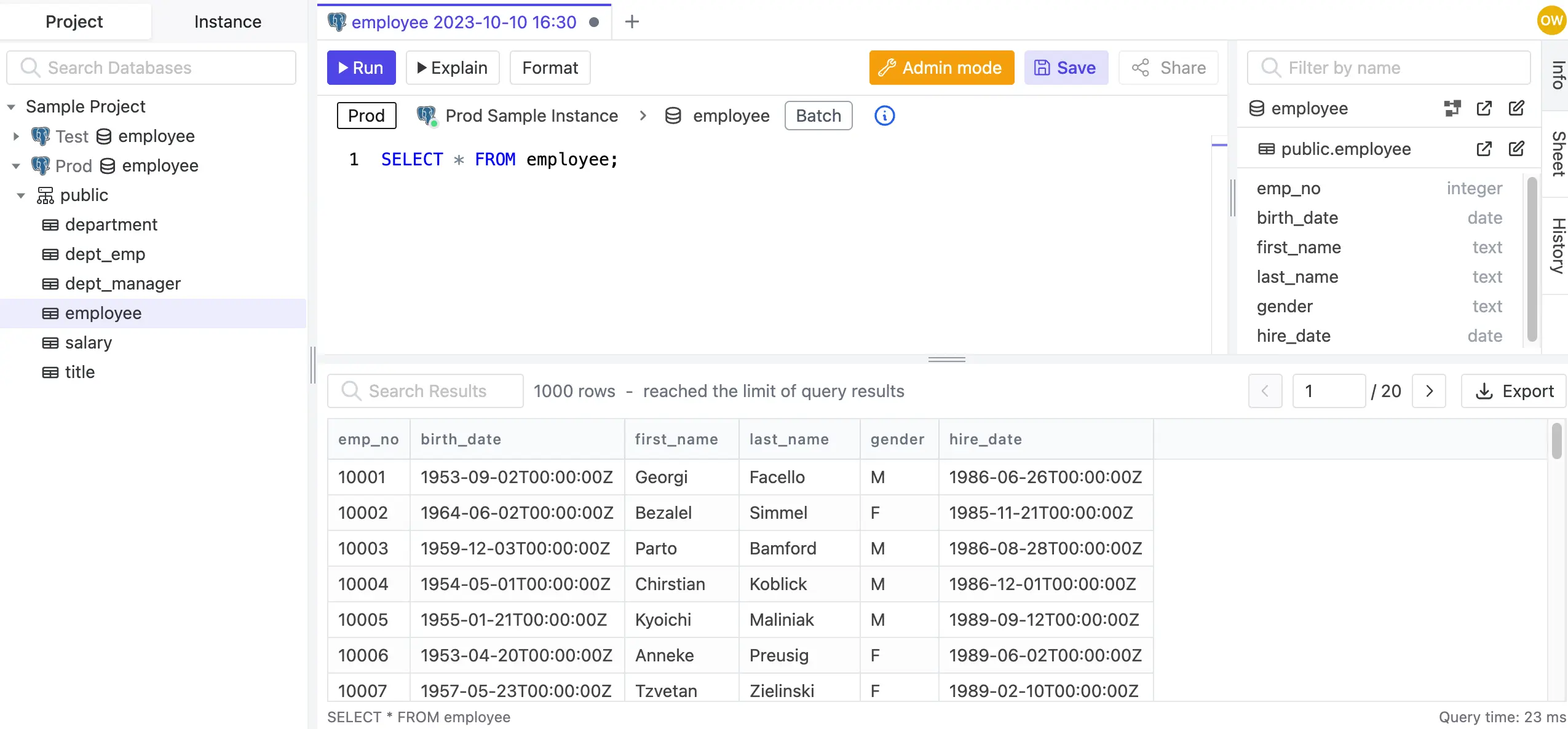Click the database icon beside employee in the panel header
1568x729 pixels.
[1257, 108]
